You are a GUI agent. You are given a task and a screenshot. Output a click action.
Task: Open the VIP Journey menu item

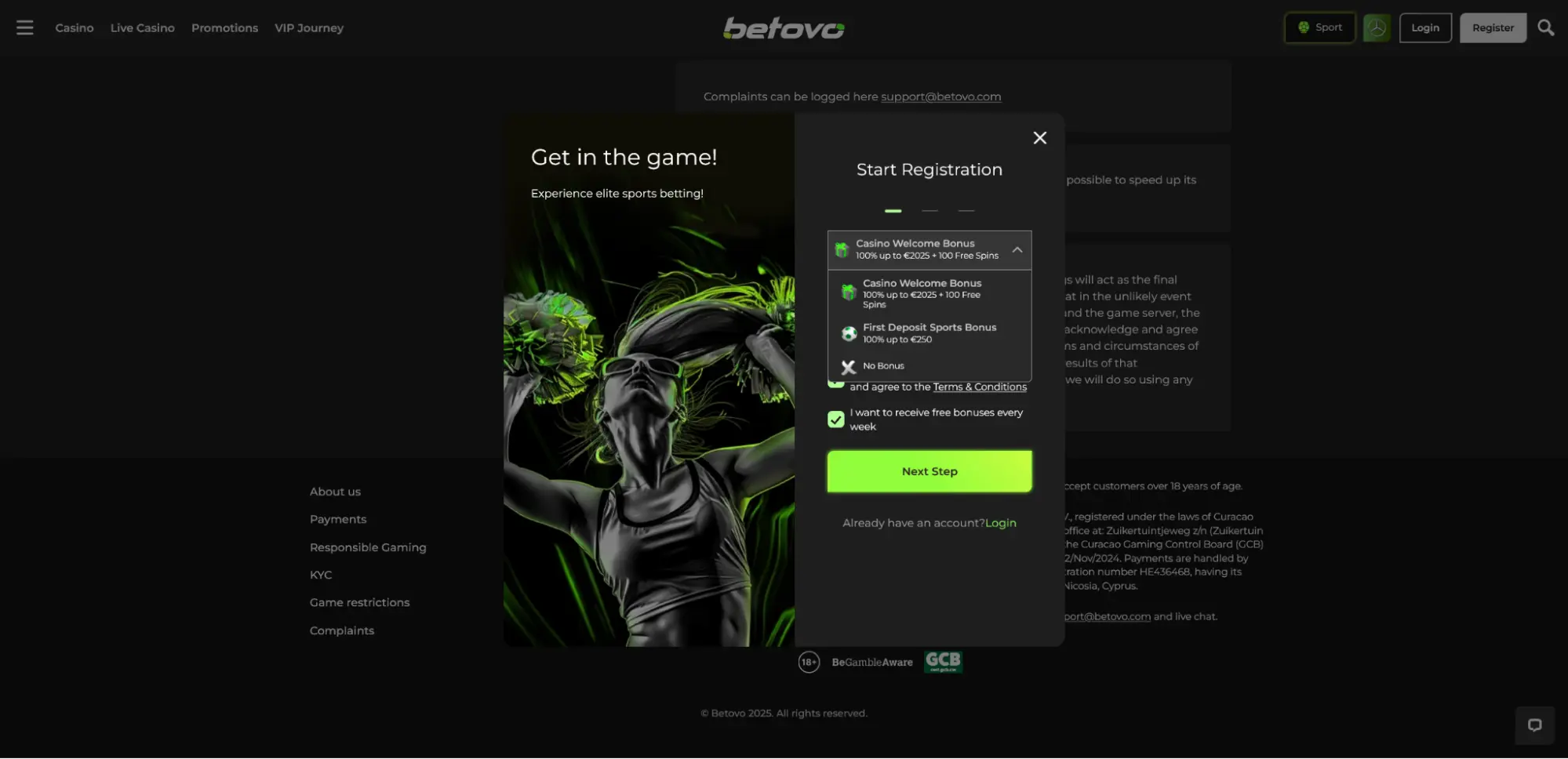309,28
